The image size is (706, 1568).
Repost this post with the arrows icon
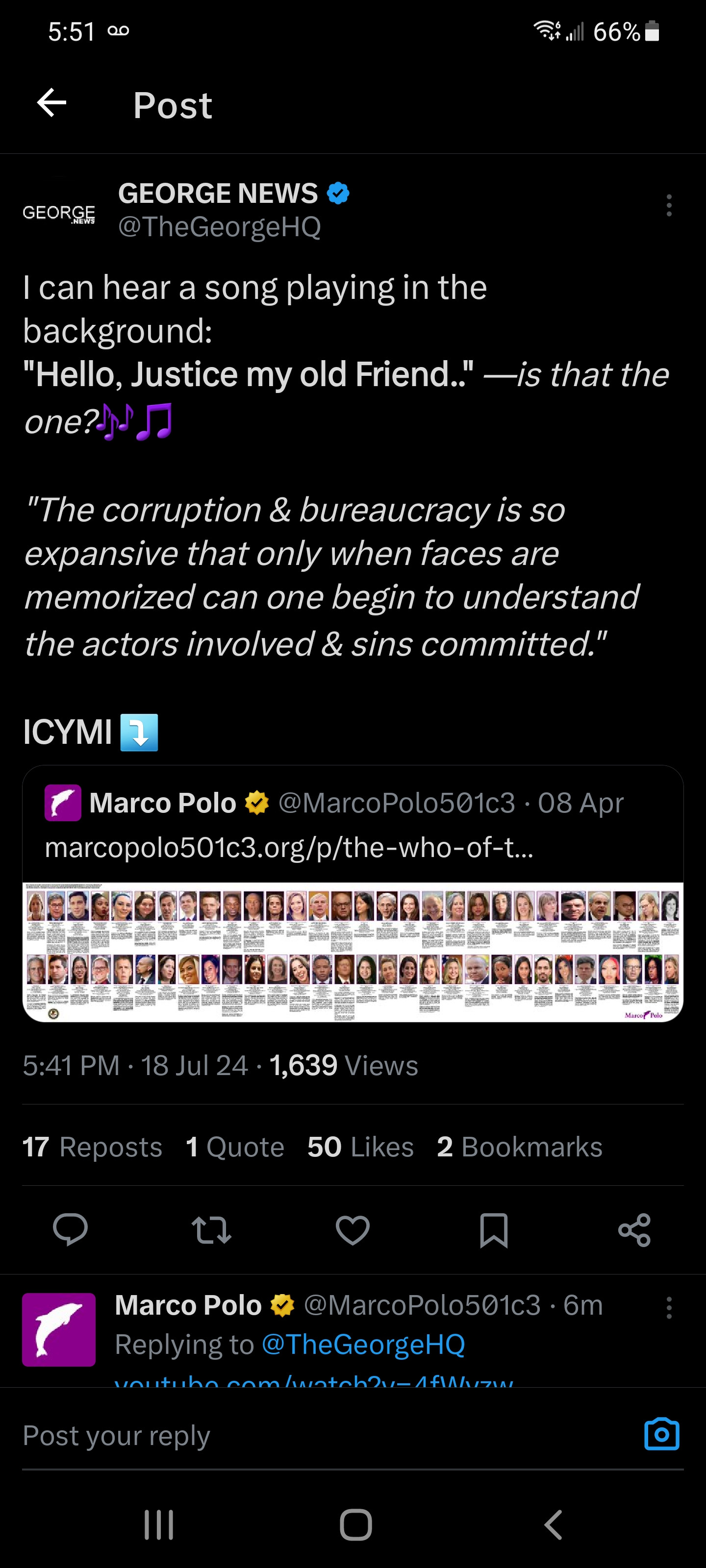click(211, 1229)
